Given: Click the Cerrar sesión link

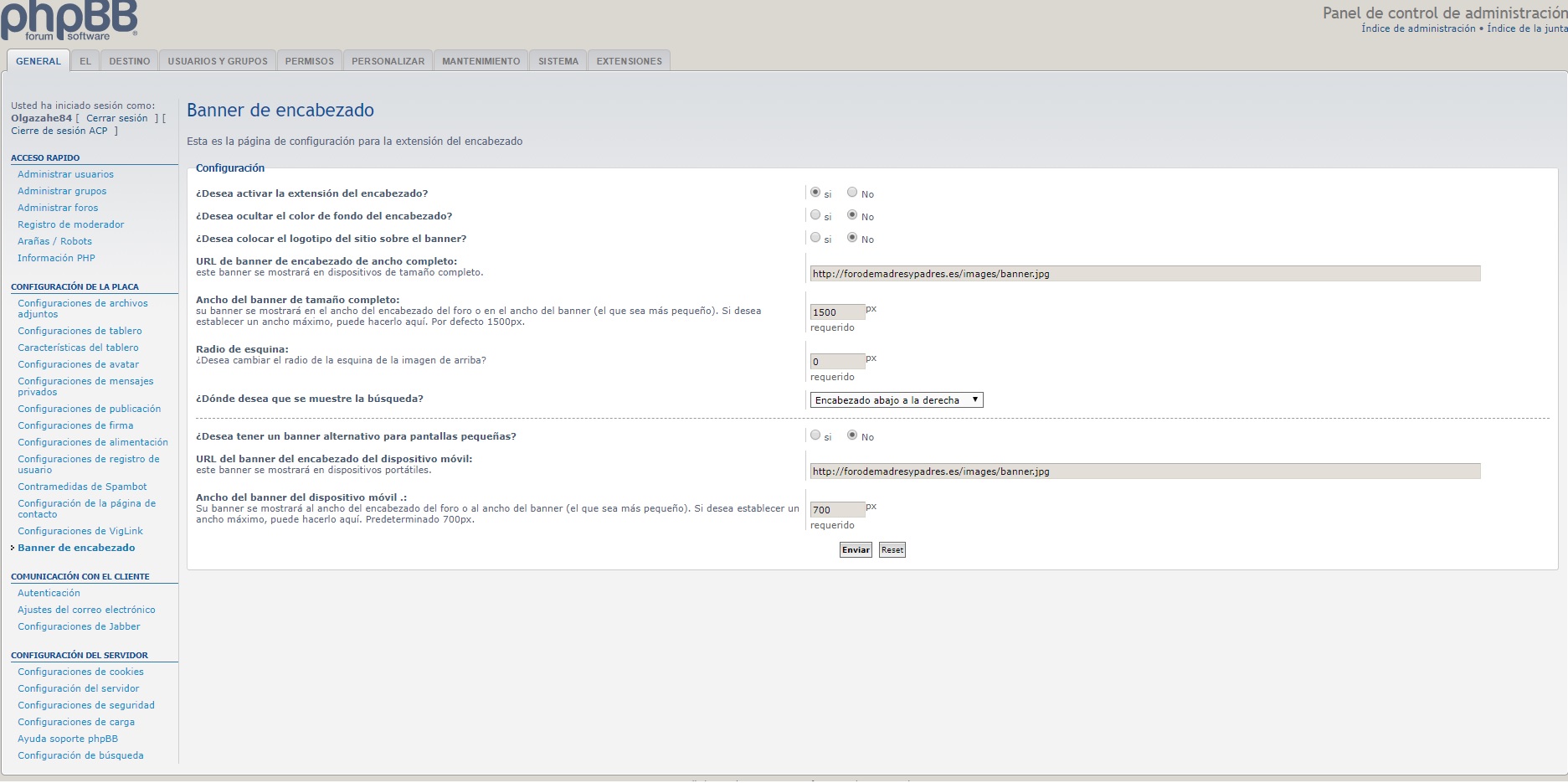Looking at the screenshot, I should click(116, 118).
